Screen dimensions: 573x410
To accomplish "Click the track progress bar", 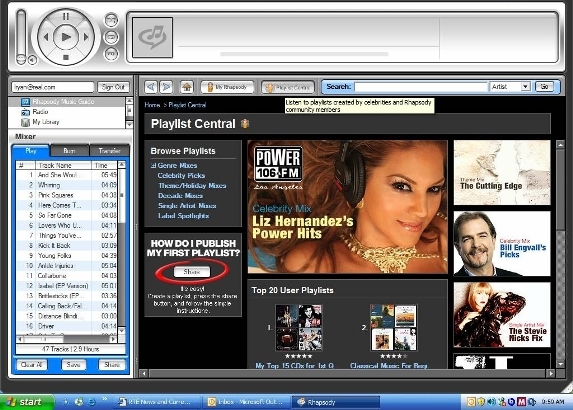I will pos(304,54).
